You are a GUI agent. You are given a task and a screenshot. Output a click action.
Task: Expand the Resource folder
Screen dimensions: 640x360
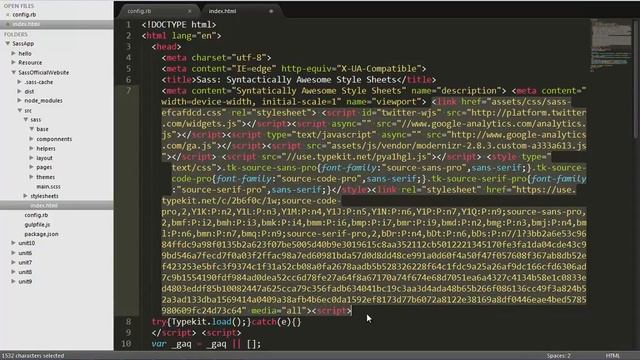coord(13,62)
